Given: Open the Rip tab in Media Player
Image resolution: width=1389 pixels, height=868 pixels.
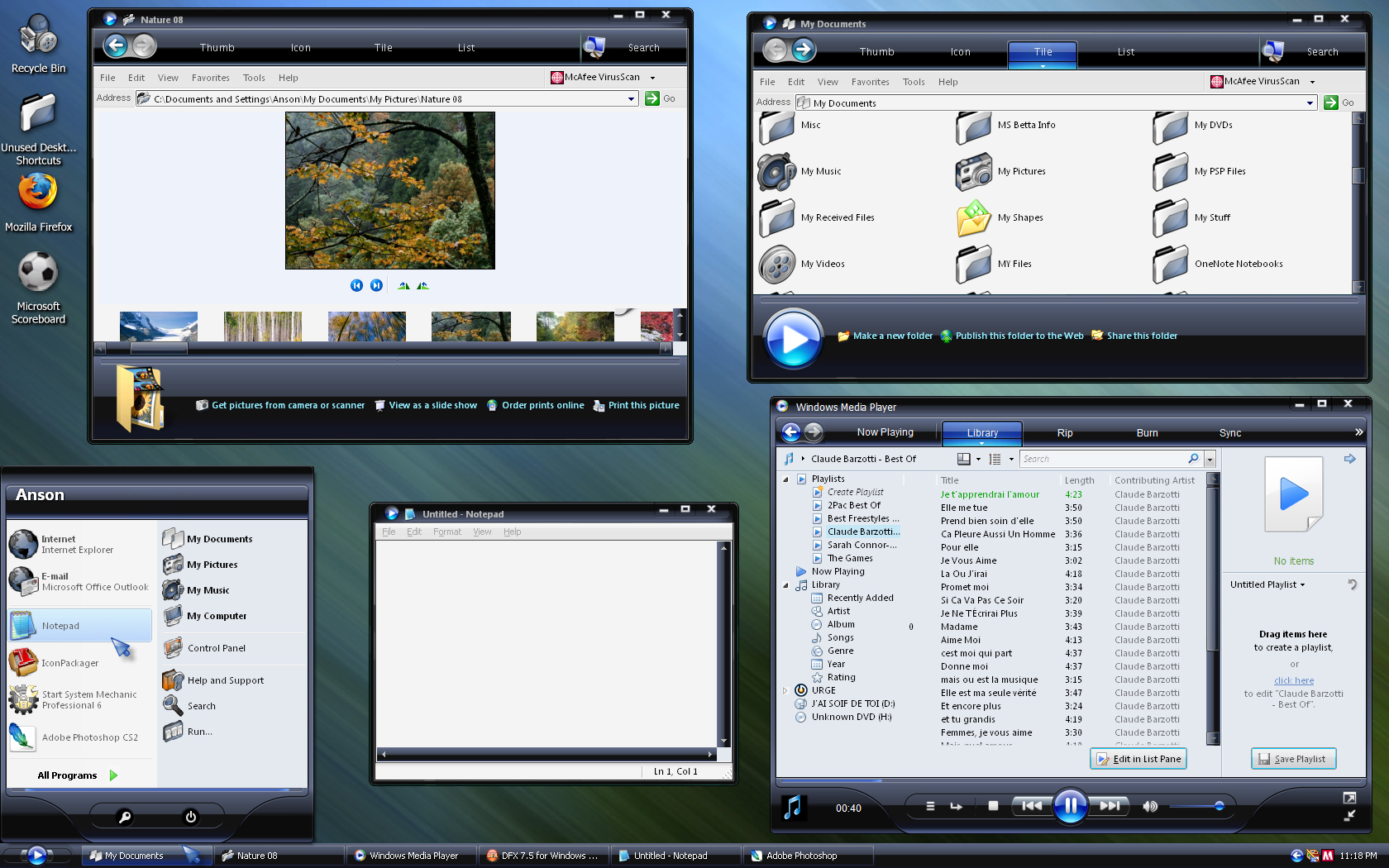Looking at the screenshot, I should point(1065,433).
